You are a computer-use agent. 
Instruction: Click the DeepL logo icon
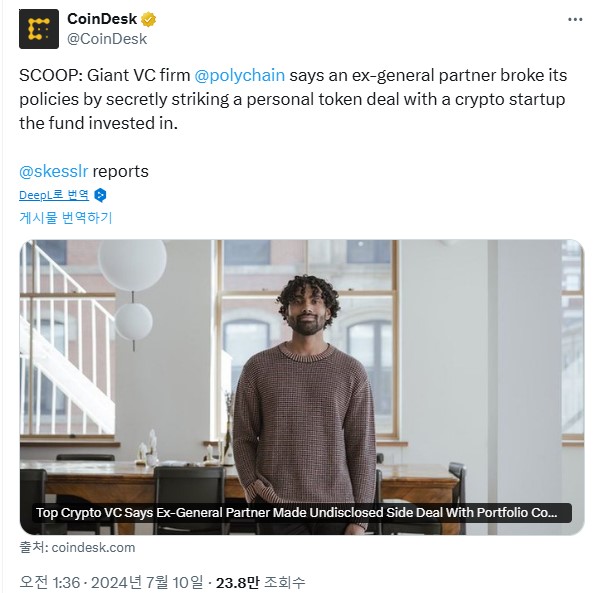pos(100,195)
